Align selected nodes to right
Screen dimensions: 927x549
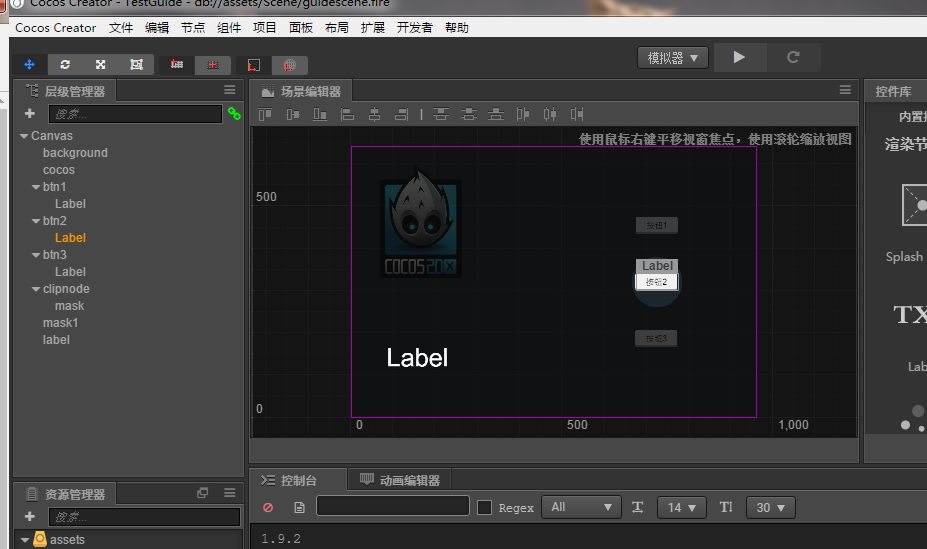pyautogui.click(x=401, y=114)
